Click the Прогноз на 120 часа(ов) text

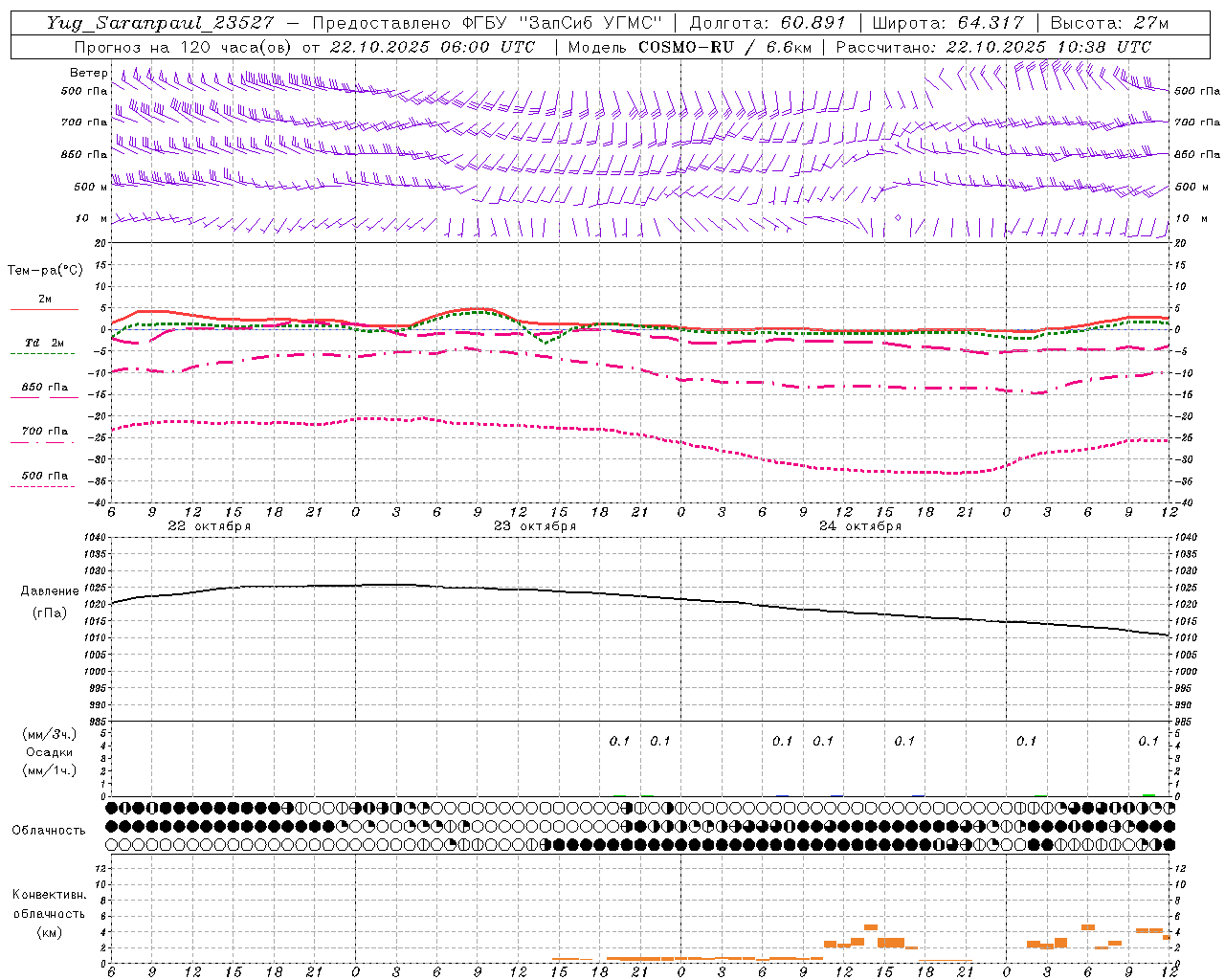tap(184, 47)
